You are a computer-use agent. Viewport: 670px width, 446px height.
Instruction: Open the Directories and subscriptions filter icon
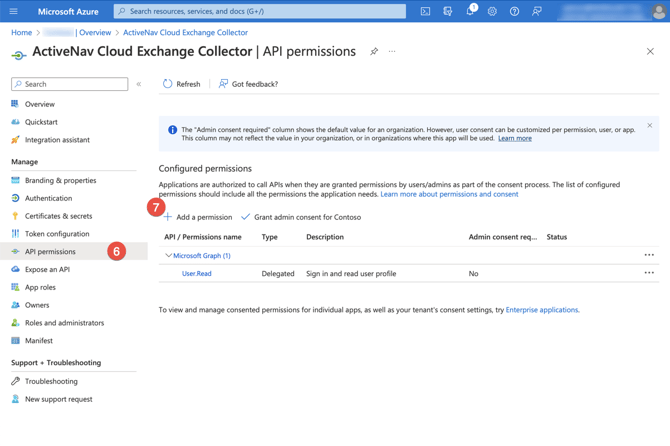(447, 12)
